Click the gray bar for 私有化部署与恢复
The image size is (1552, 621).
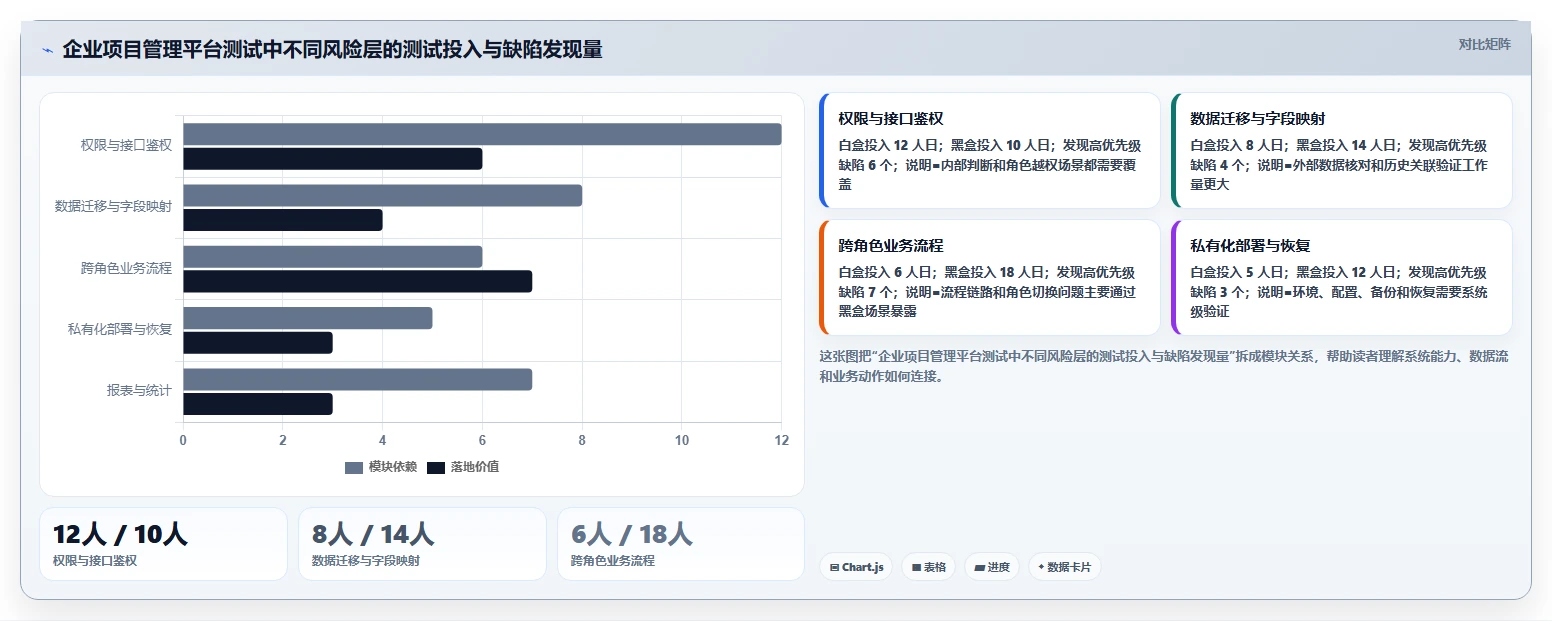pos(308,318)
